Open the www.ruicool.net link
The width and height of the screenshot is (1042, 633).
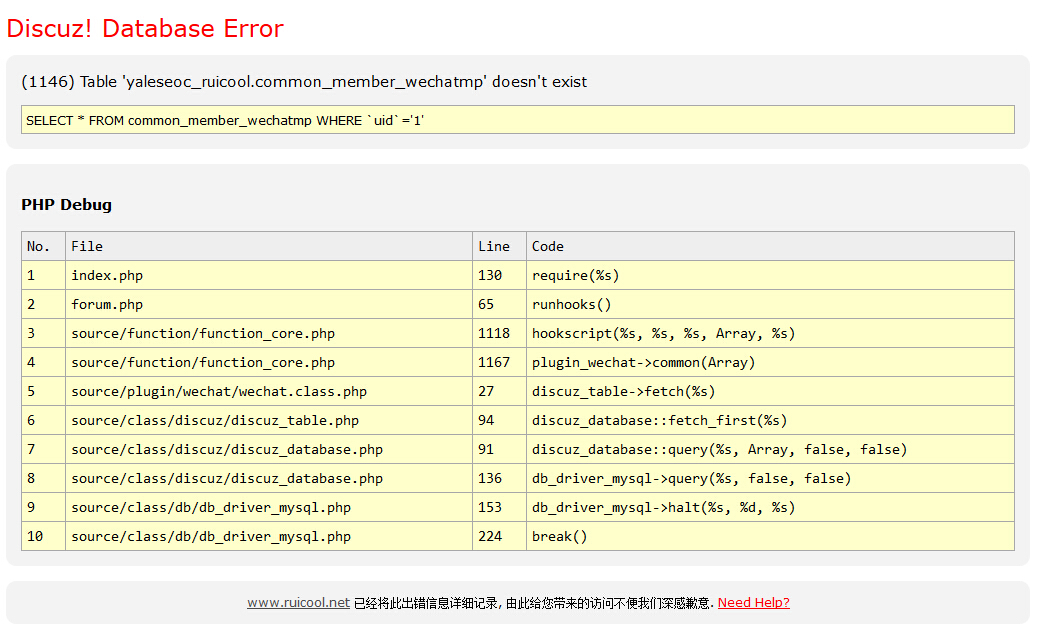(298, 602)
